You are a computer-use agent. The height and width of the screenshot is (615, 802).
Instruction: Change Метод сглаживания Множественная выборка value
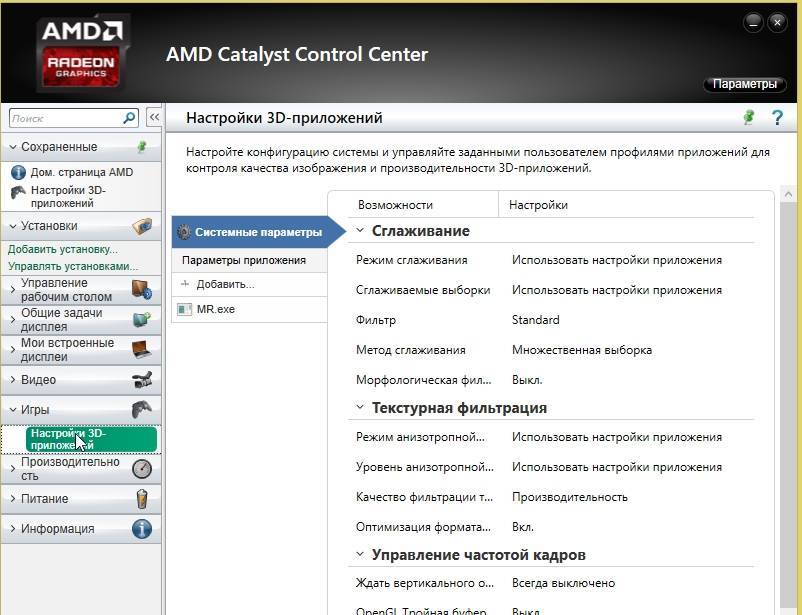tap(582, 350)
